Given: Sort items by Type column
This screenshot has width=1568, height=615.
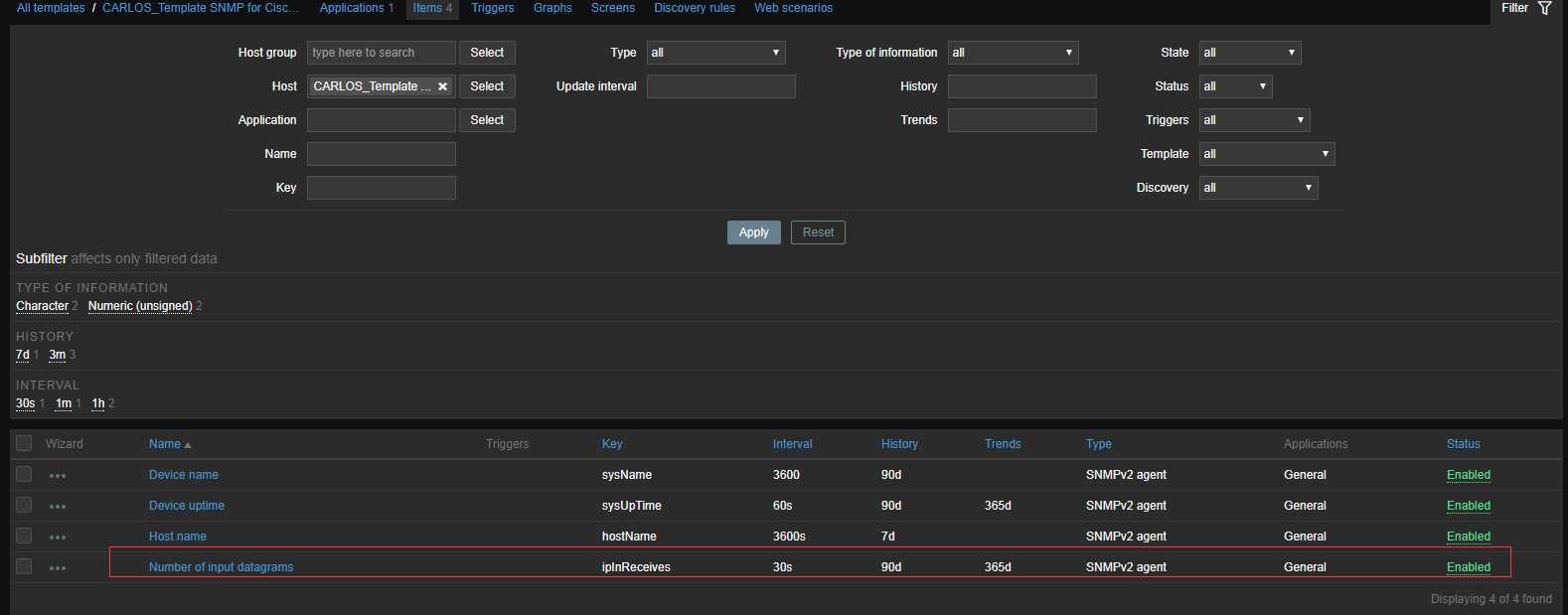Looking at the screenshot, I should 1099,444.
